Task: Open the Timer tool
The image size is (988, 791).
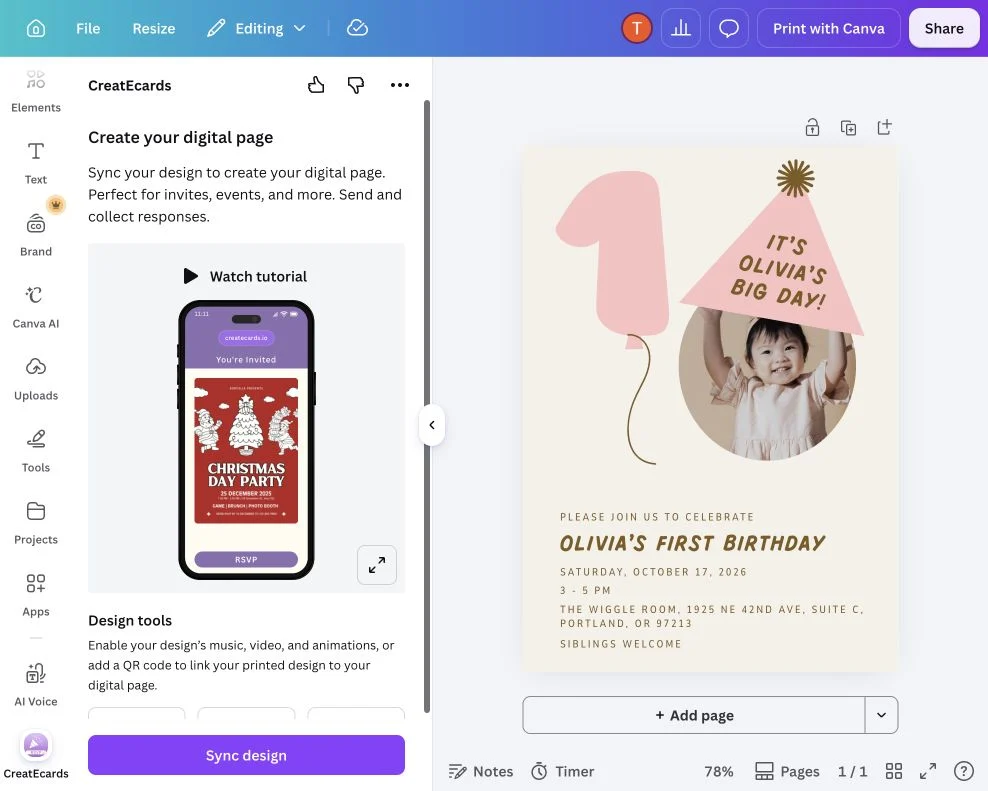Action: point(563,771)
